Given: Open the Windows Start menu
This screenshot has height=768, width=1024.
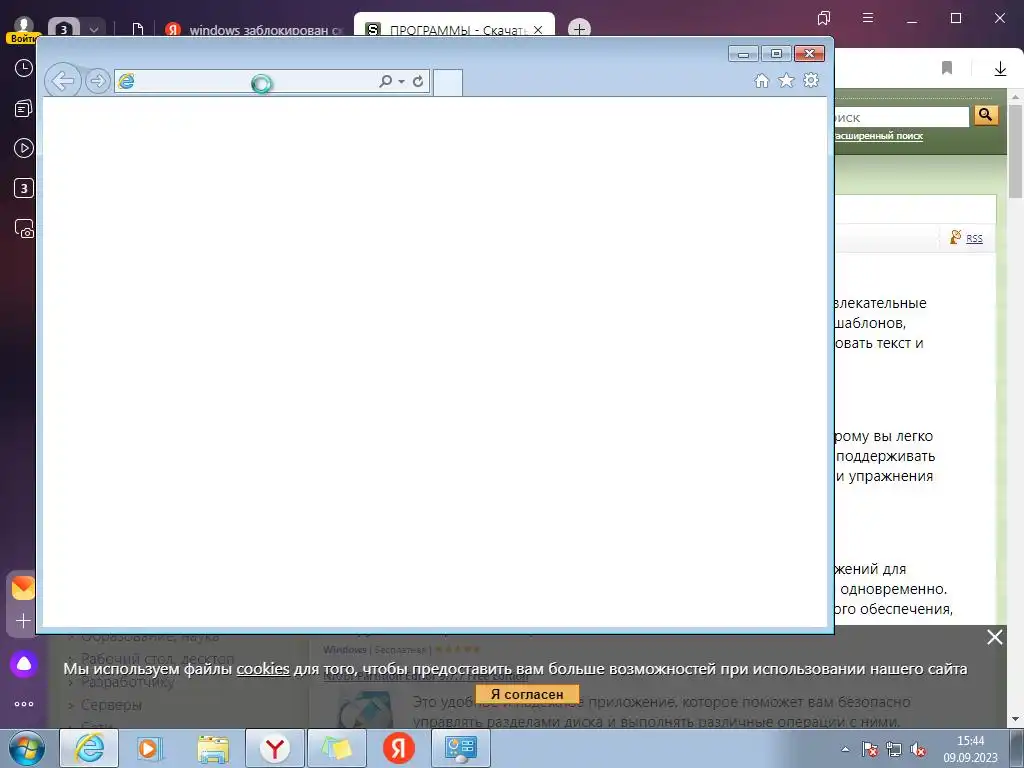Looking at the screenshot, I should 27,748.
